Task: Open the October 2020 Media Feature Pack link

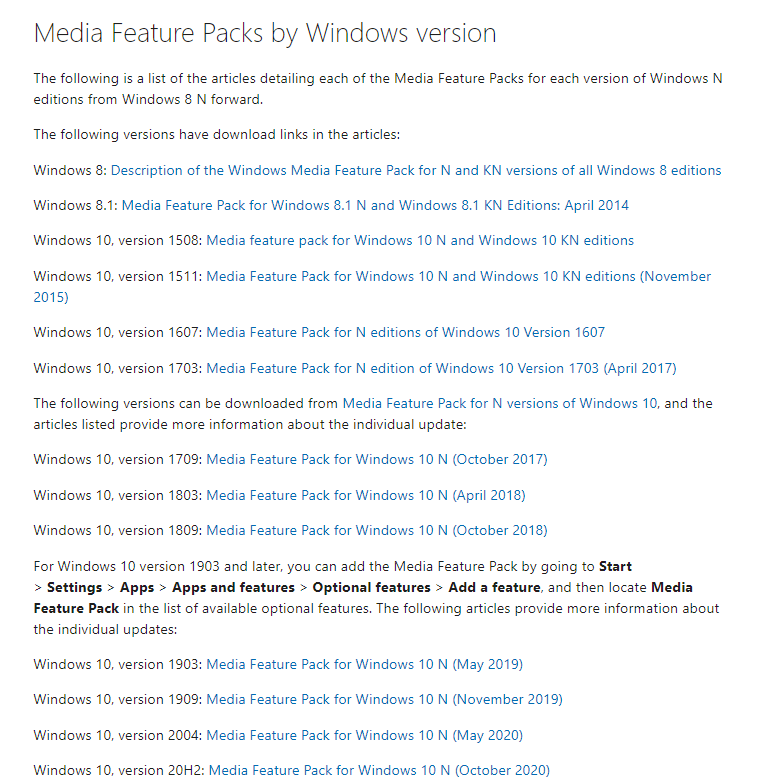Action: [379, 770]
